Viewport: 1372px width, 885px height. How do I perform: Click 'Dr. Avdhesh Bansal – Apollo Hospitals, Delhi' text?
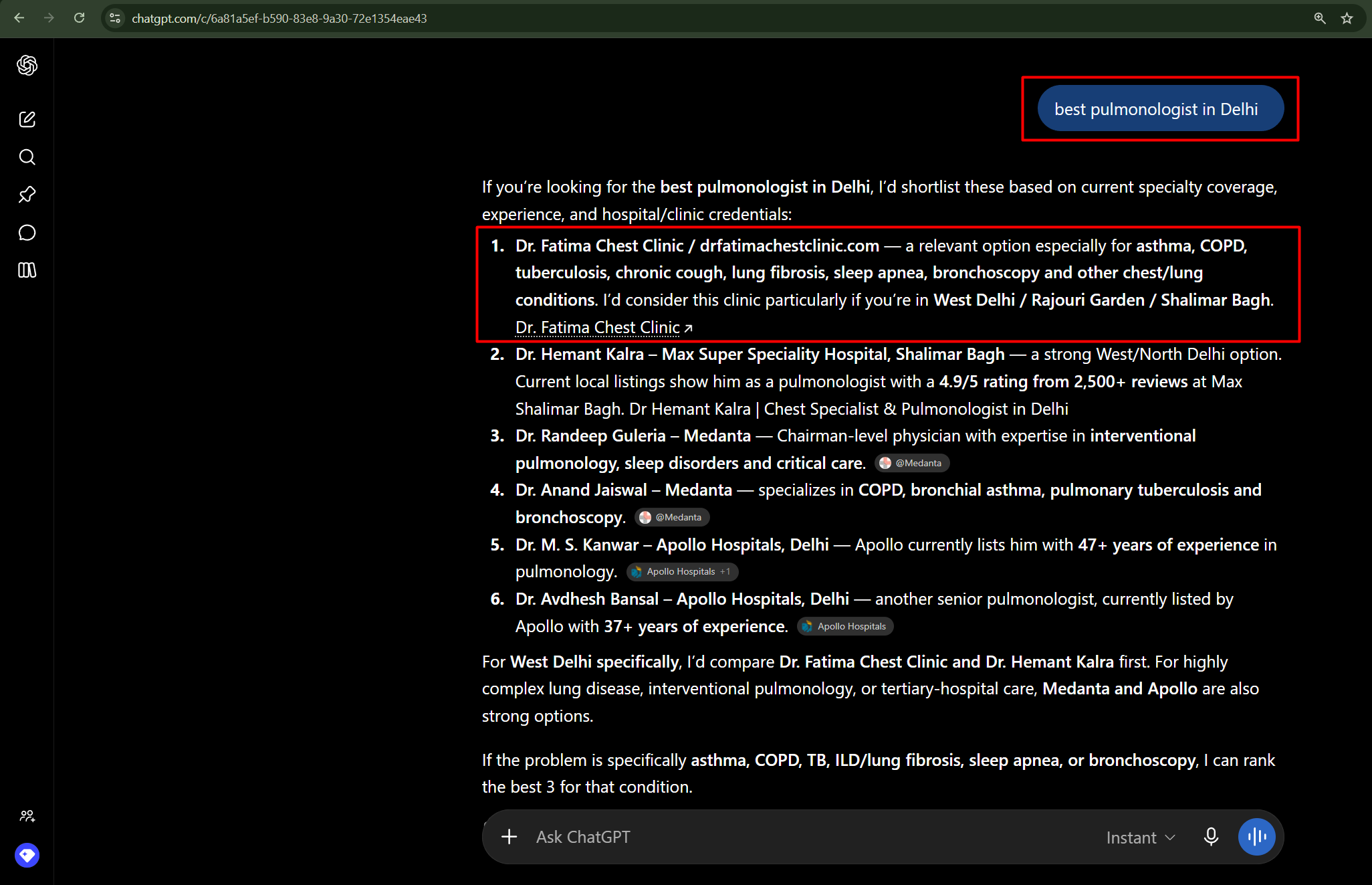[682, 599]
